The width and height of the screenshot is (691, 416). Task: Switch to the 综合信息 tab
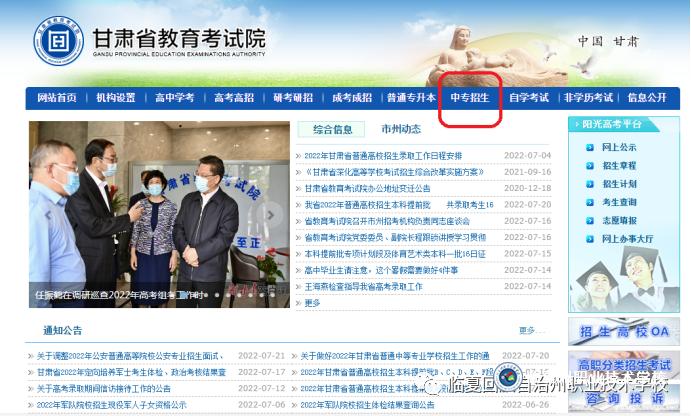click(x=332, y=130)
